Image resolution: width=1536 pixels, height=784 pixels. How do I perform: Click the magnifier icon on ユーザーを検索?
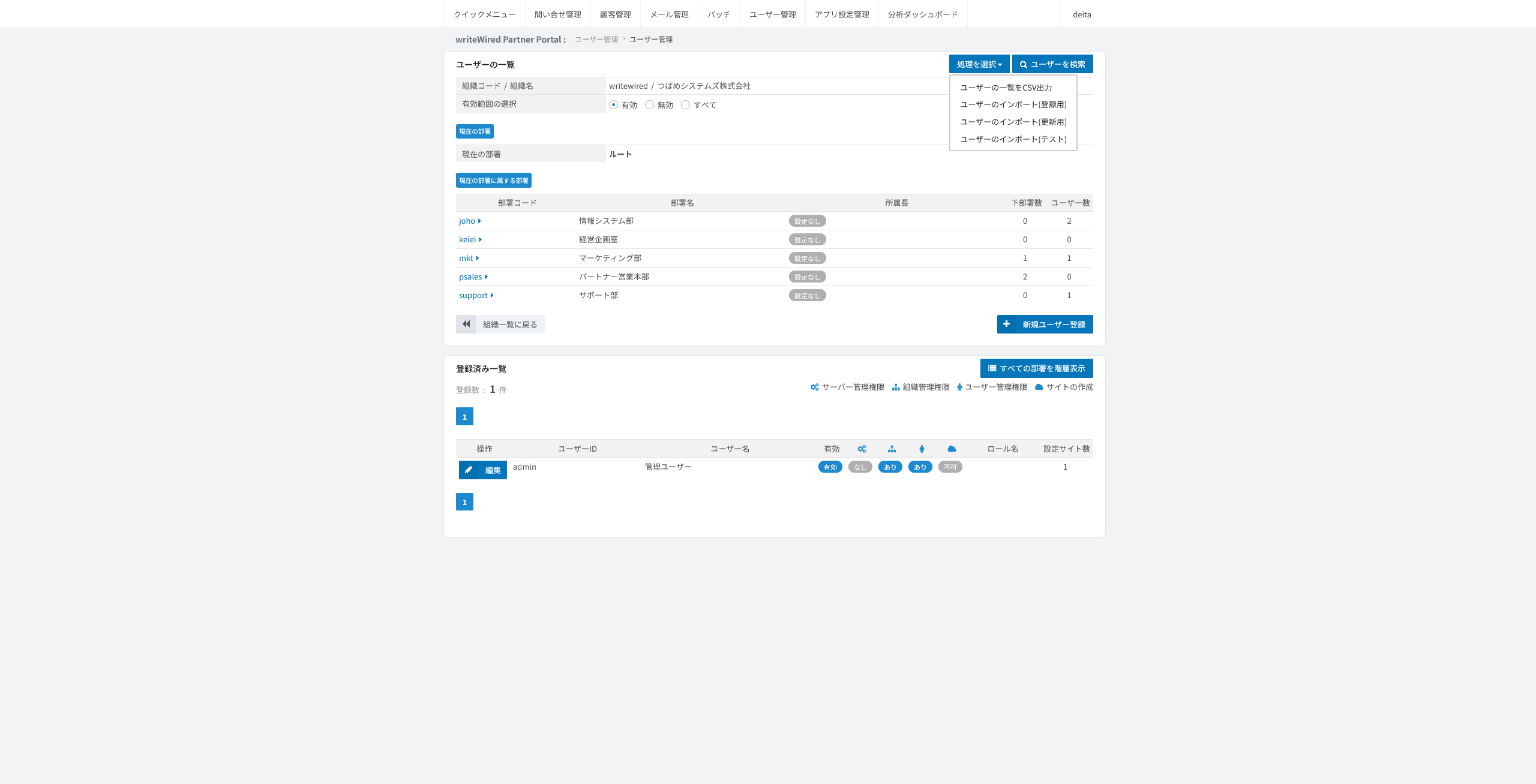click(x=1024, y=65)
